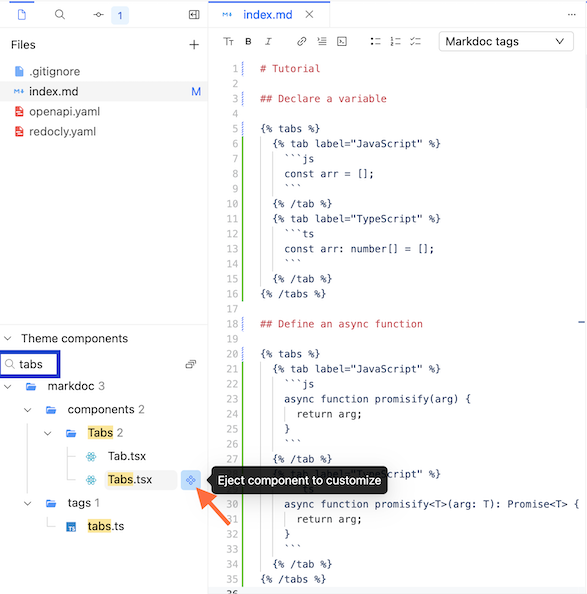The image size is (587, 594).
Task: Click '## Declare a variable' heading line
Action: click(x=323, y=98)
